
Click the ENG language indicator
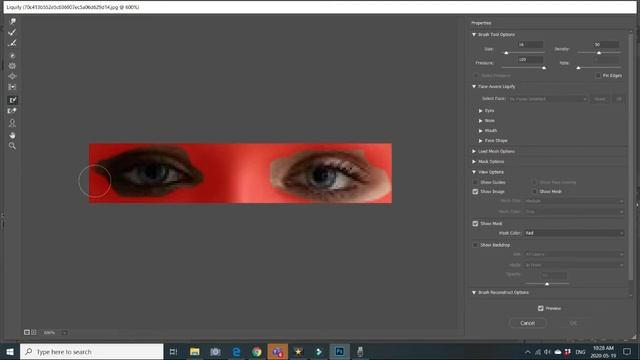click(580, 352)
